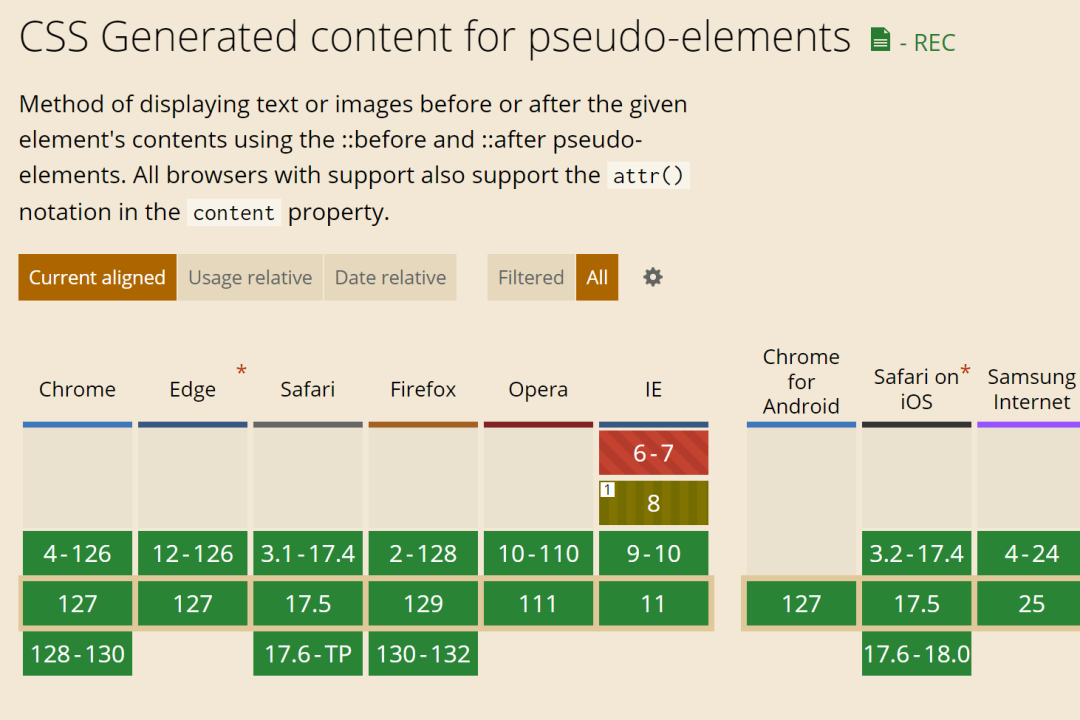Open the settings gear icon
The width and height of the screenshot is (1080, 720).
click(x=652, y=277)
